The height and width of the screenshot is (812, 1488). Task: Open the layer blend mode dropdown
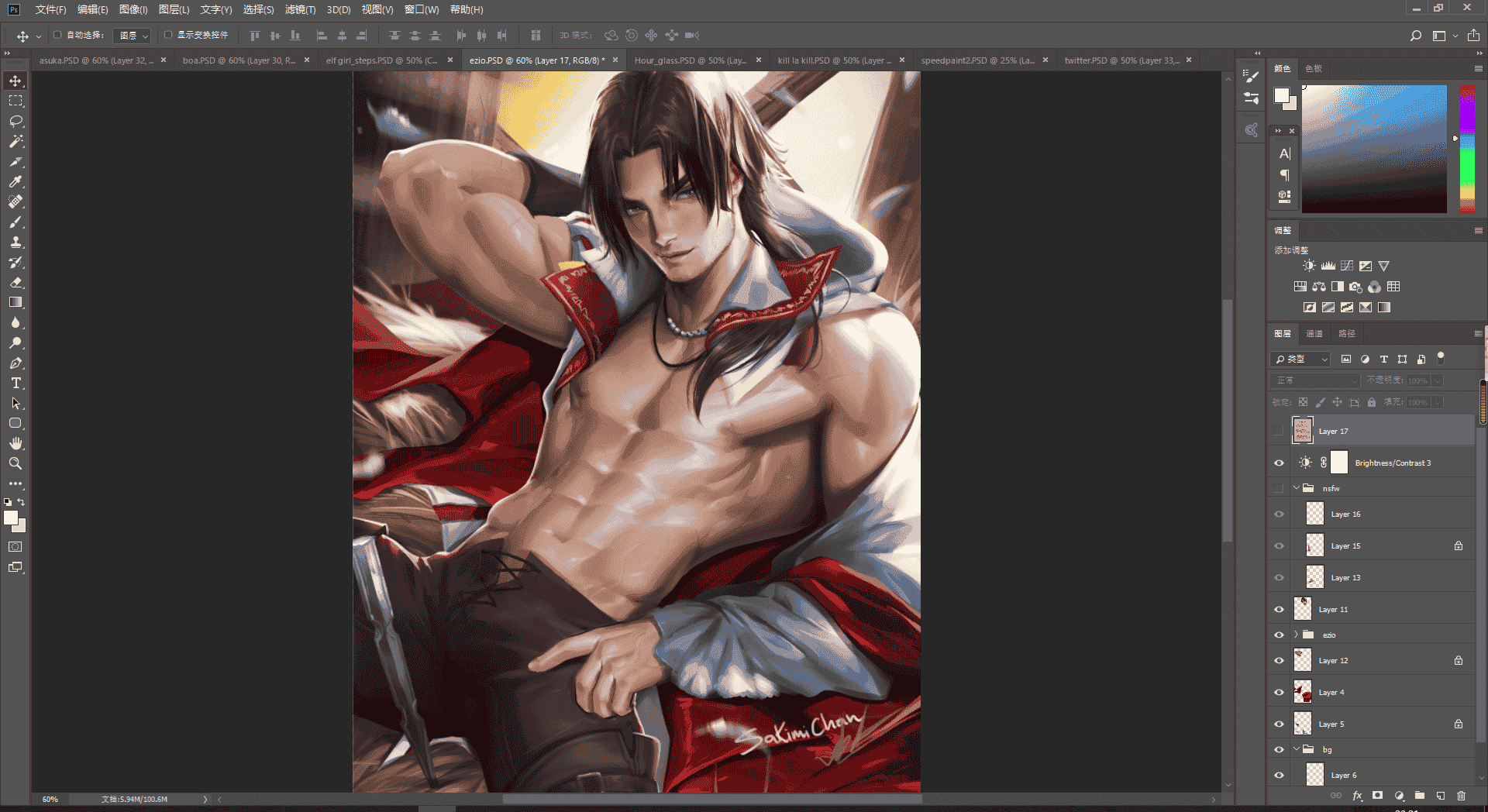click(x=1315, y=380)
